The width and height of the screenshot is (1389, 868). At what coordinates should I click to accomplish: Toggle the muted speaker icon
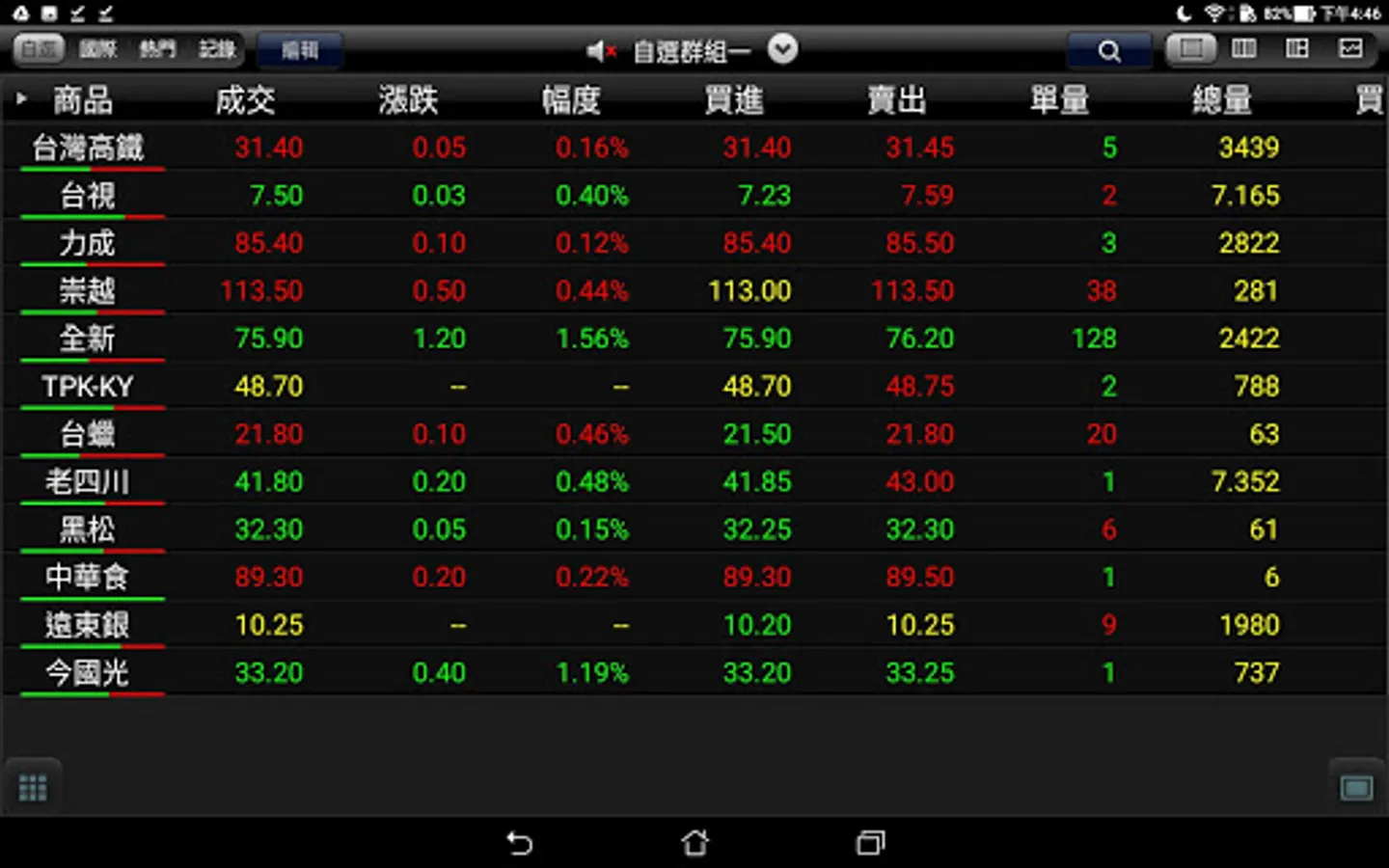point(601,50)
